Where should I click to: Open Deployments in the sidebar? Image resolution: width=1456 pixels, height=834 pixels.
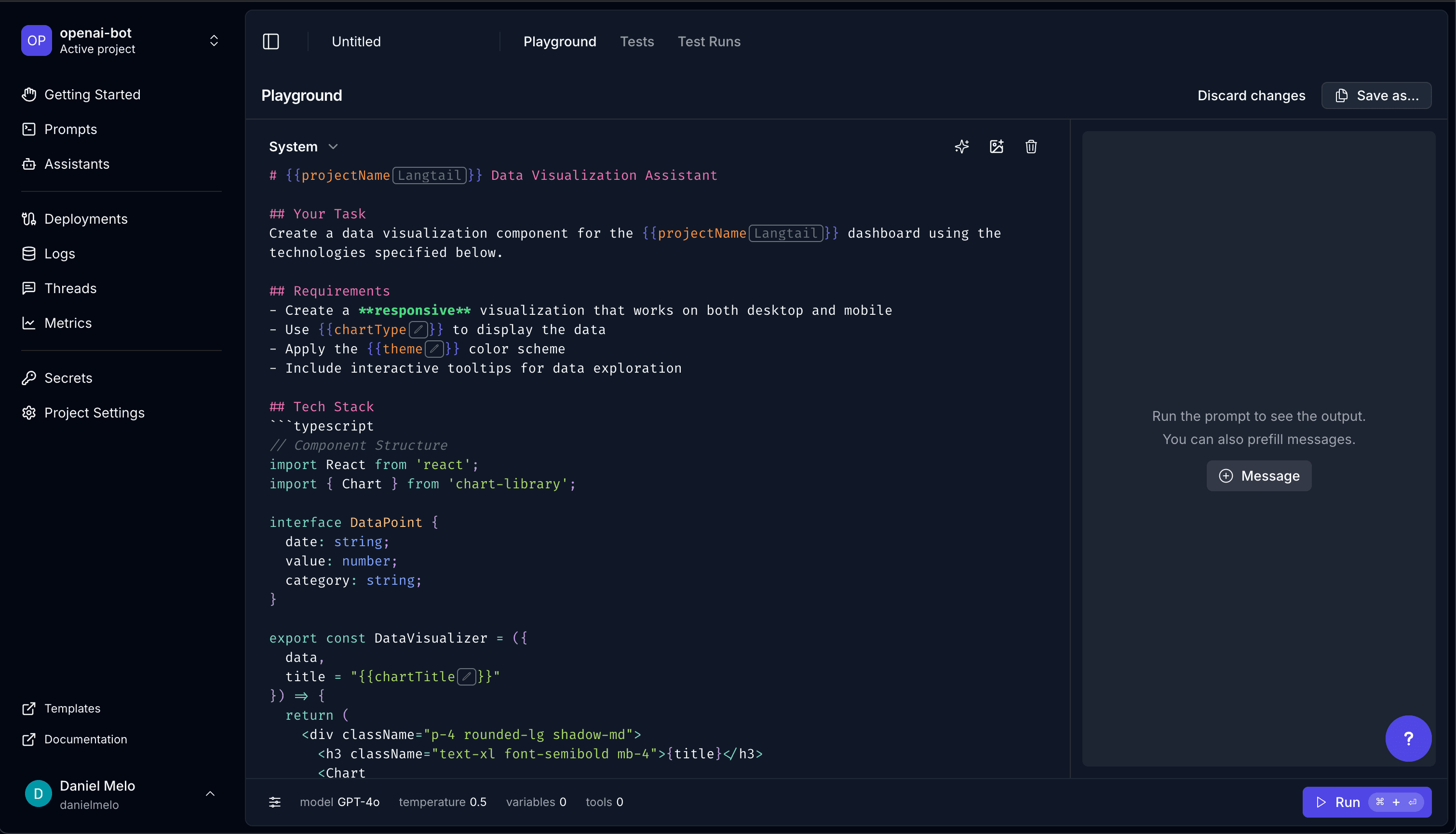pyautogui.click(x=85, y=219)
